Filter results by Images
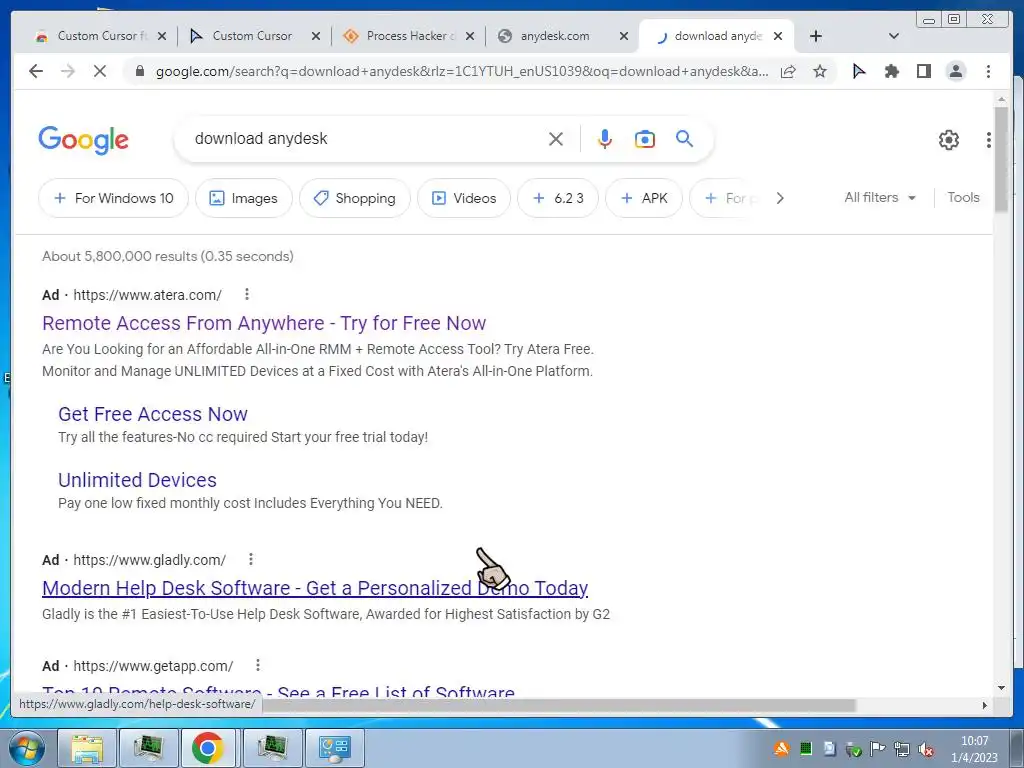 coord(244,198)
